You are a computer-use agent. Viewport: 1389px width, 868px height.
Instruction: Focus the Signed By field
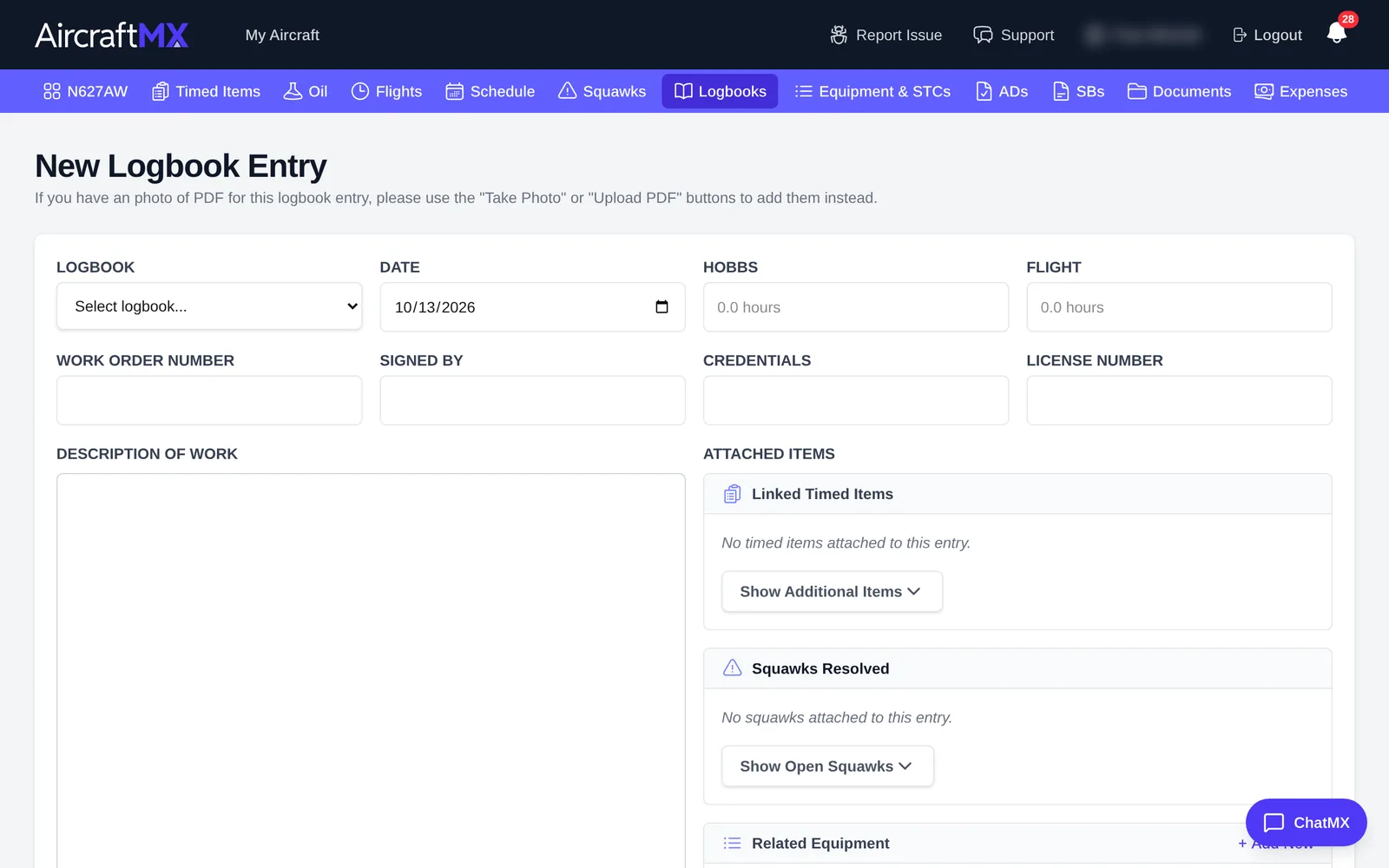coord(532,400)
